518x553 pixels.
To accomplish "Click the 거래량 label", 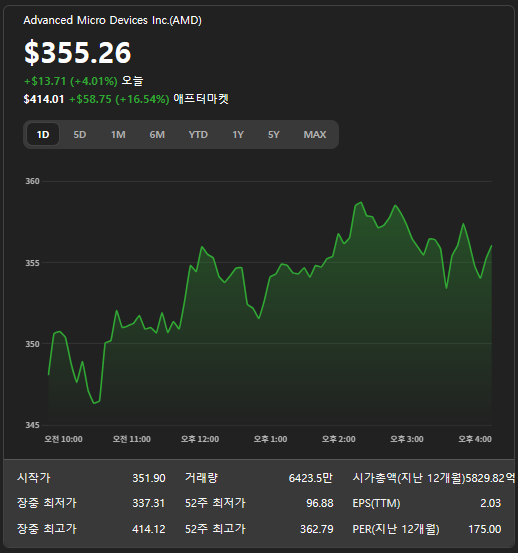I will pos(201,478).
